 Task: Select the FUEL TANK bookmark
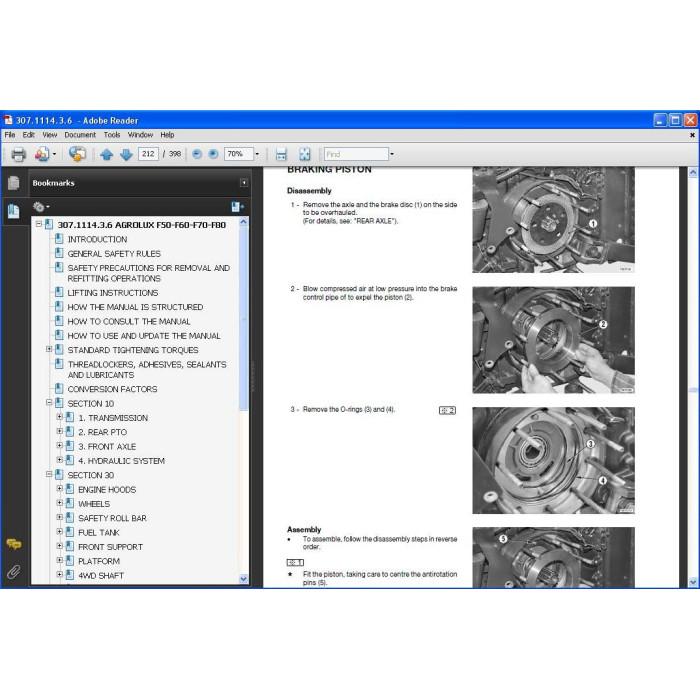pyautogui.click(x=99, y=533)
